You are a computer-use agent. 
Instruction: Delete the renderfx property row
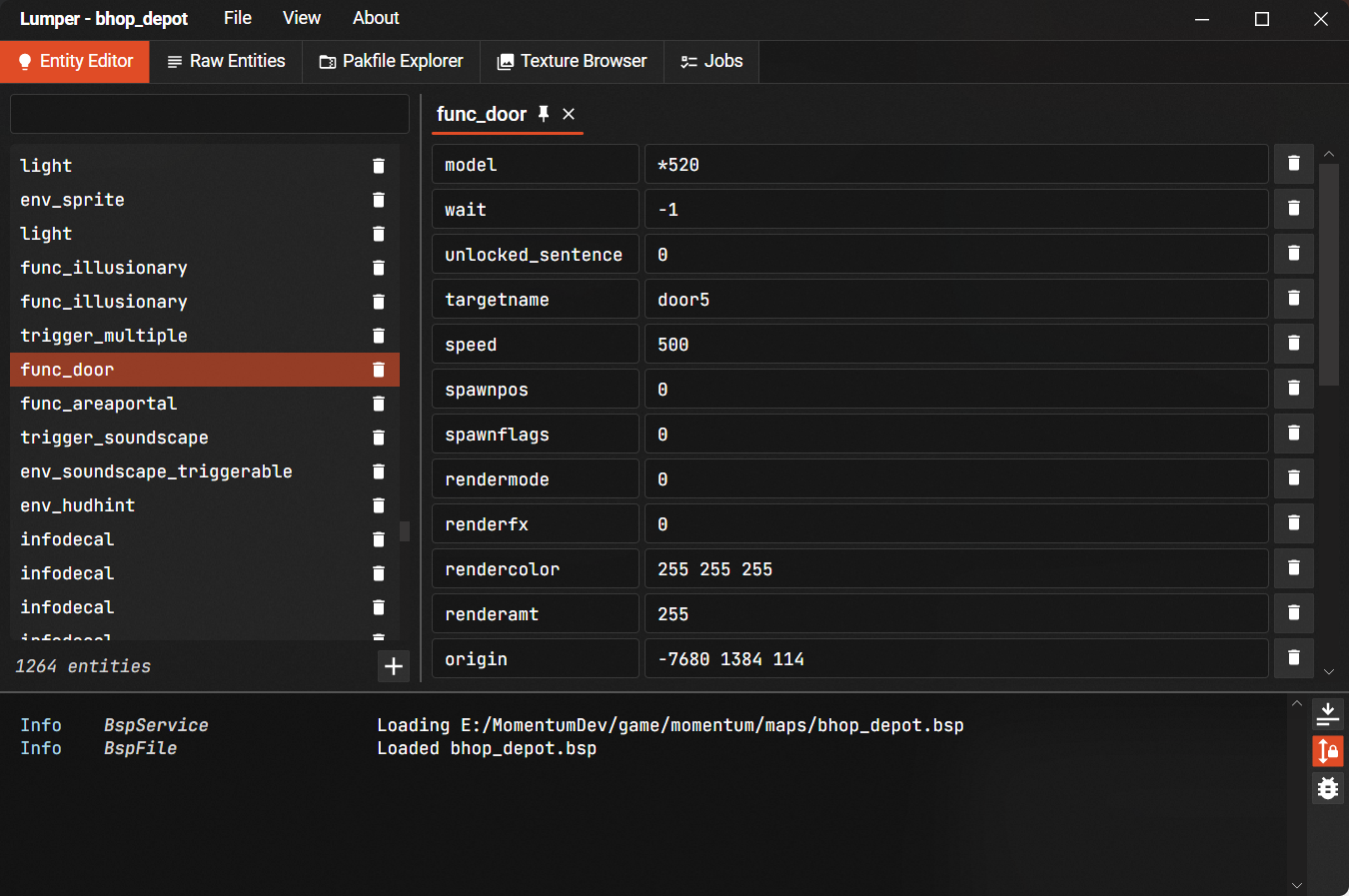point(1293,523)
